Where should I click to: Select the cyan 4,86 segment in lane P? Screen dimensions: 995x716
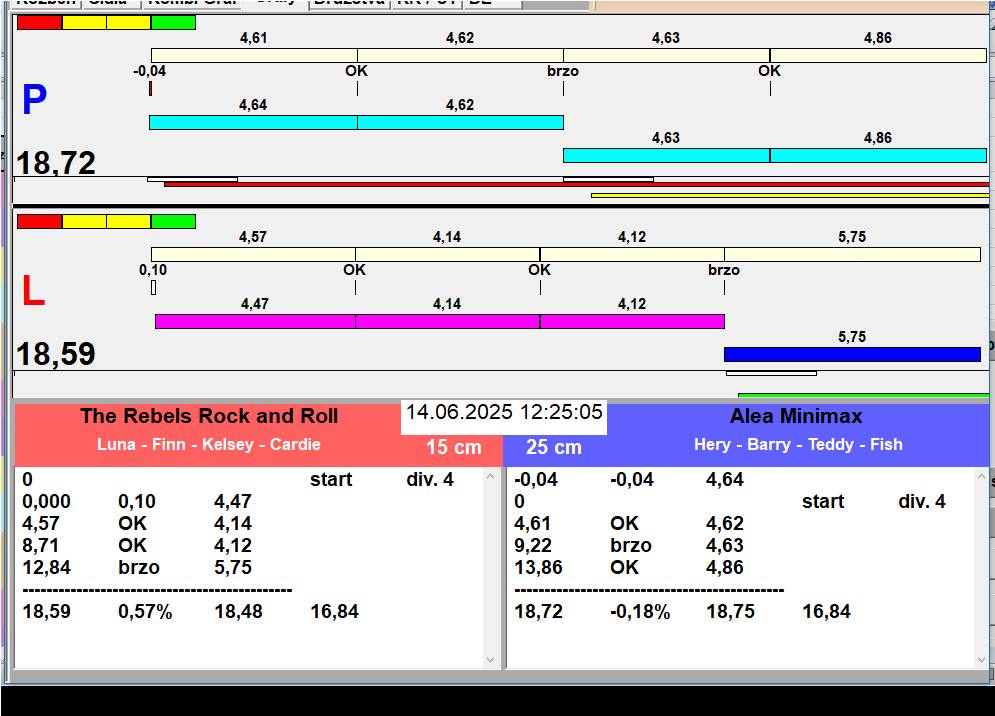click(x=878, y=155)
